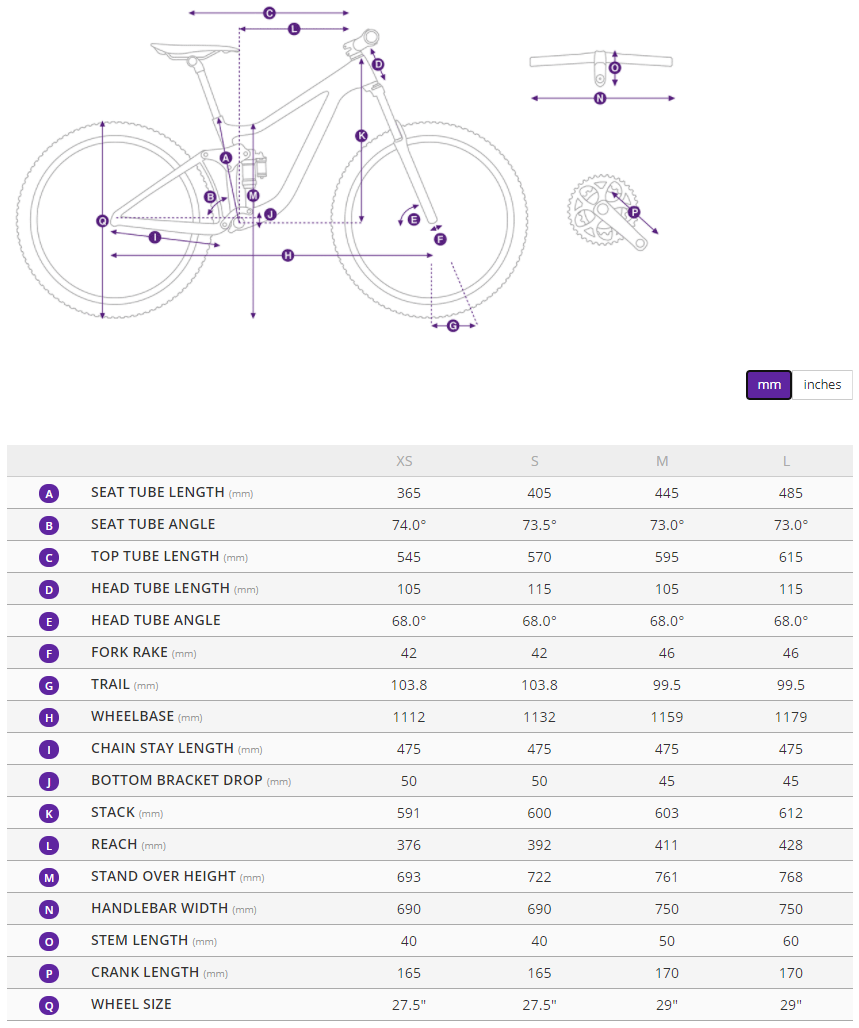This screenshot has width=859, height=1028.
Task: Click the N icon beside Handlebar Width
Action: click(x=49, y=909)
